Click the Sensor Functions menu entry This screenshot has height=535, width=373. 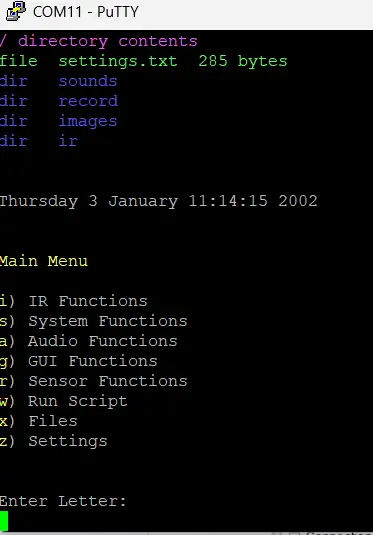(x=94, y=381)
